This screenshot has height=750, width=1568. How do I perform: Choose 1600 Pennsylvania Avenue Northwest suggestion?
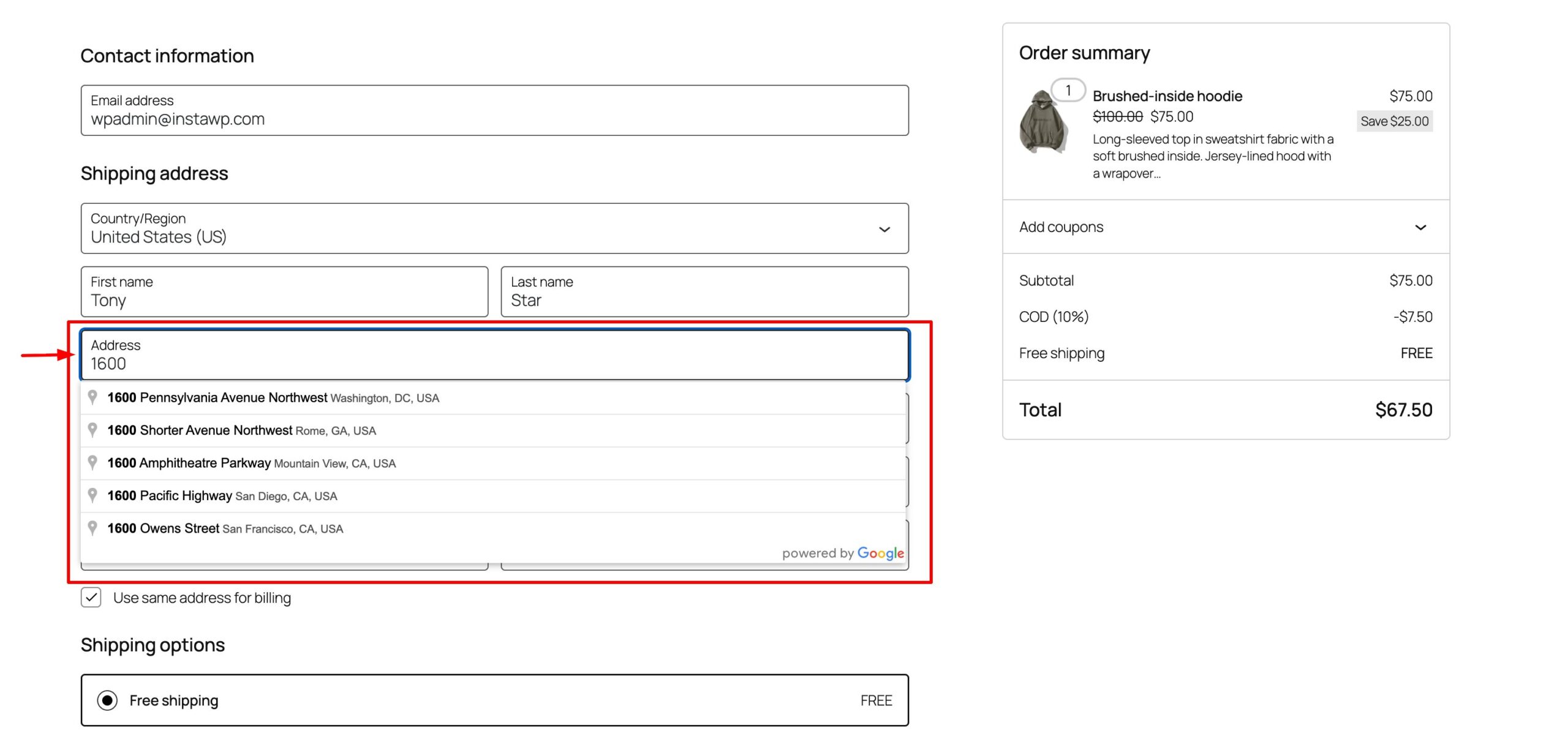pos(494,398)
